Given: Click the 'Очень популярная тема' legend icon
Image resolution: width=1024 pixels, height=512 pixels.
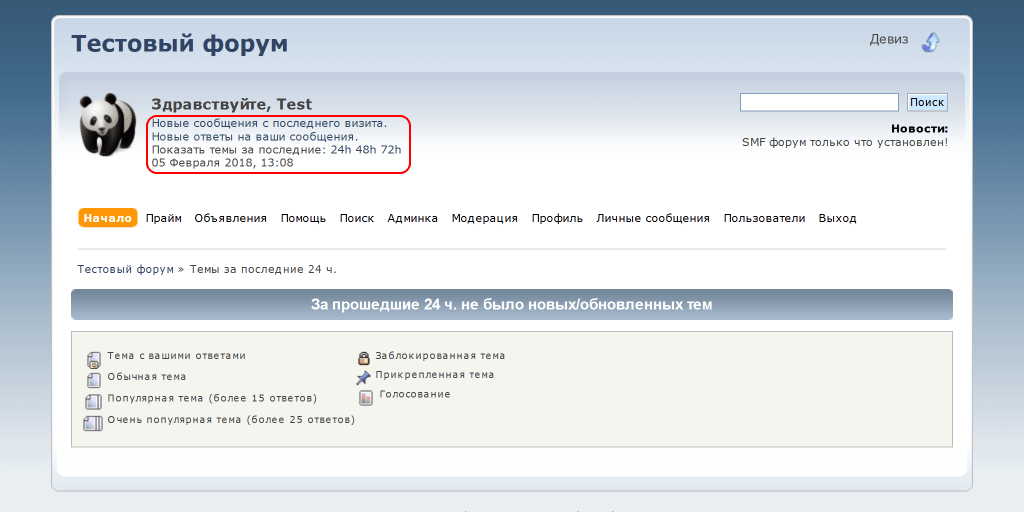Looking at the screenshot, I should pos(93,423).
